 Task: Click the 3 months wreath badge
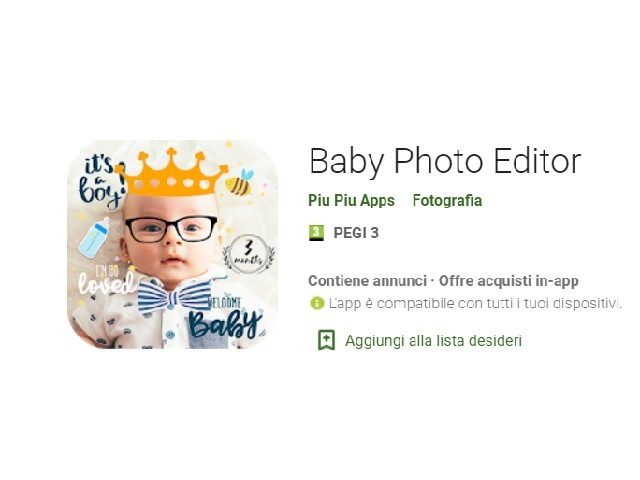coord(248,253)
